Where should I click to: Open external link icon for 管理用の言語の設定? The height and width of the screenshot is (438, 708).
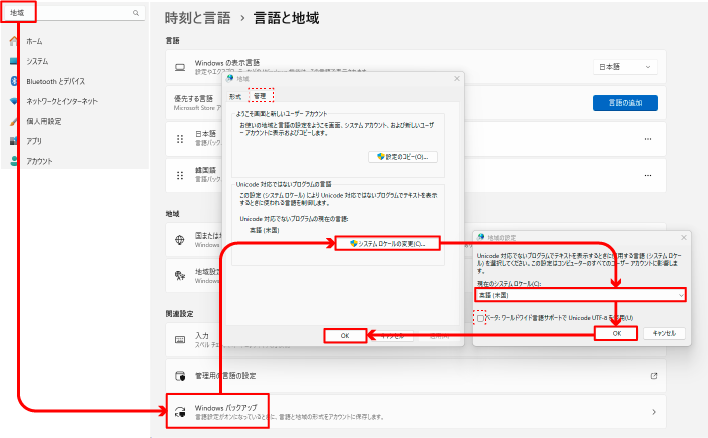click(x=654, y=376)
